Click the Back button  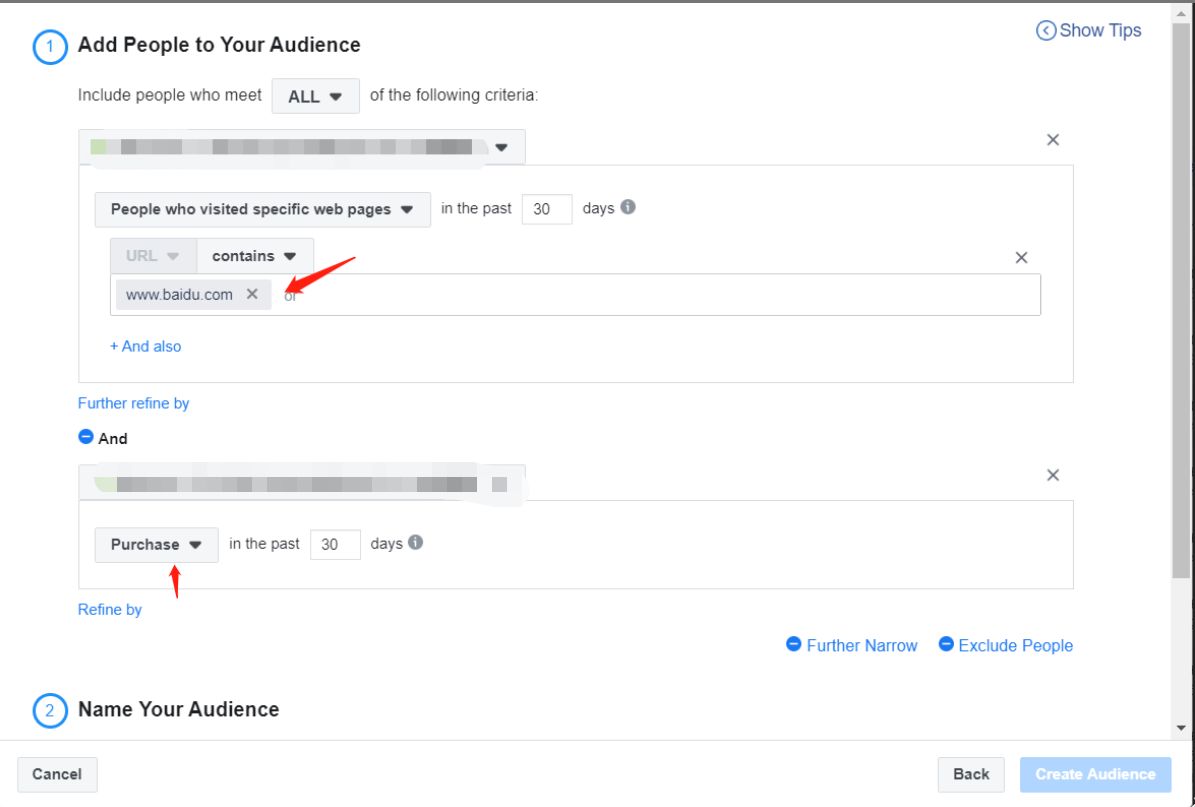point(969,773)
